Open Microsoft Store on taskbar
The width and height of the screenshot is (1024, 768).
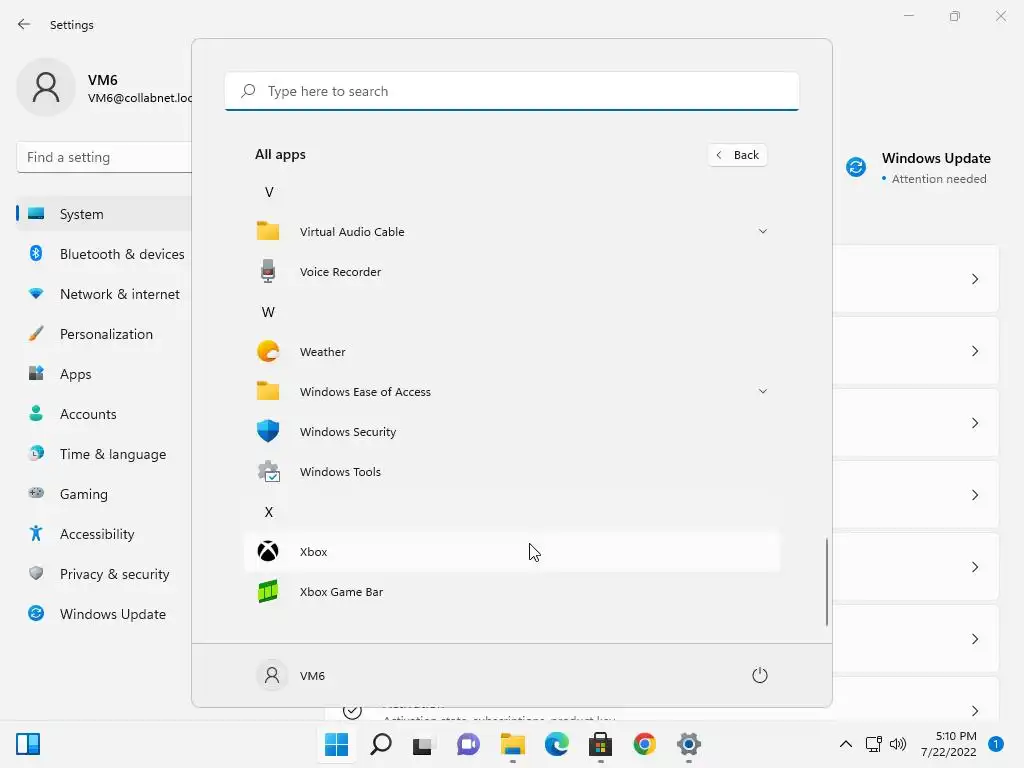click(x=600, y=744)
